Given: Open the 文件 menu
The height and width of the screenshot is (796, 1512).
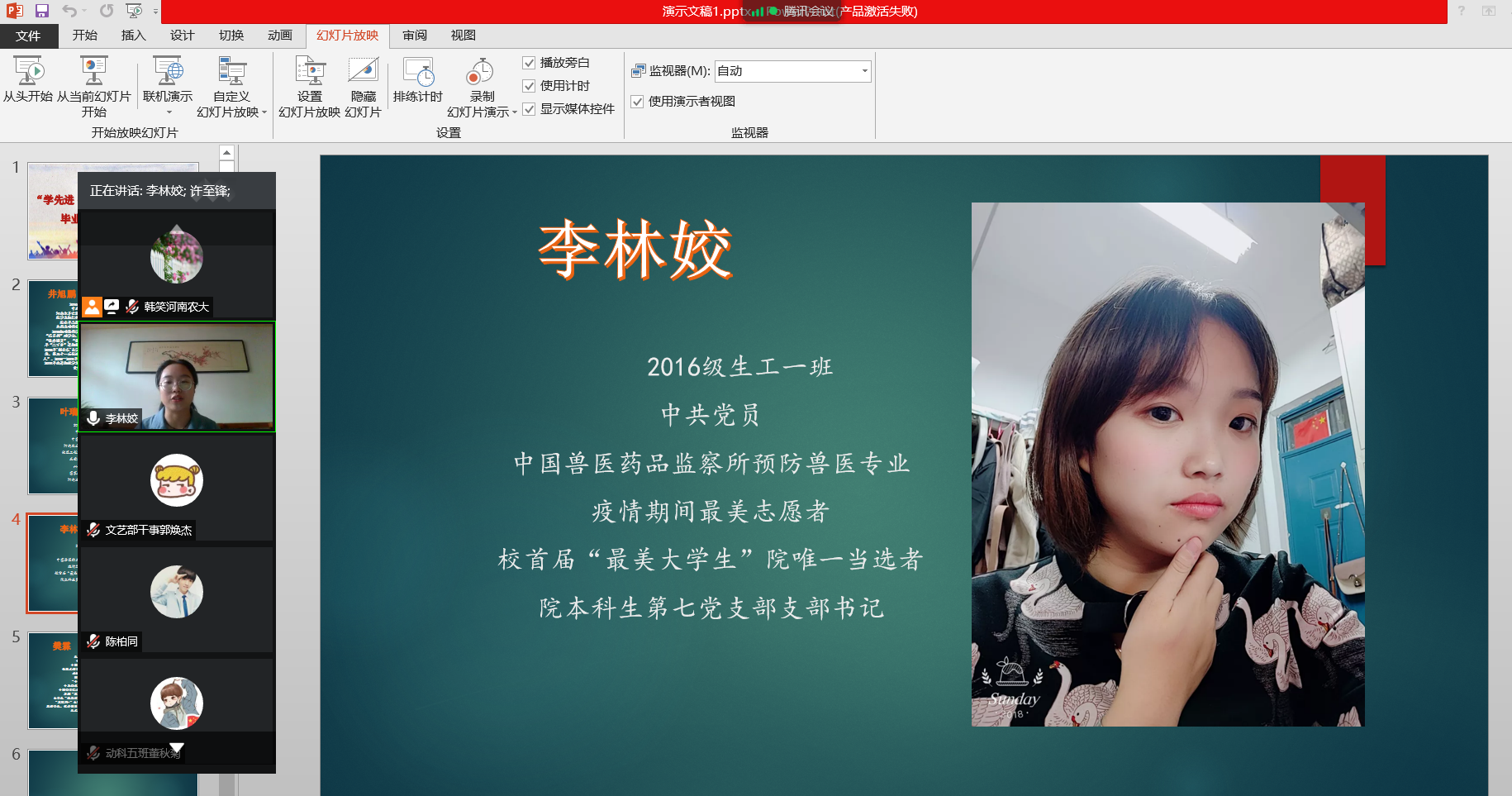Looking at the screenshot, I should pyautogui.click(x=28, y=36).
